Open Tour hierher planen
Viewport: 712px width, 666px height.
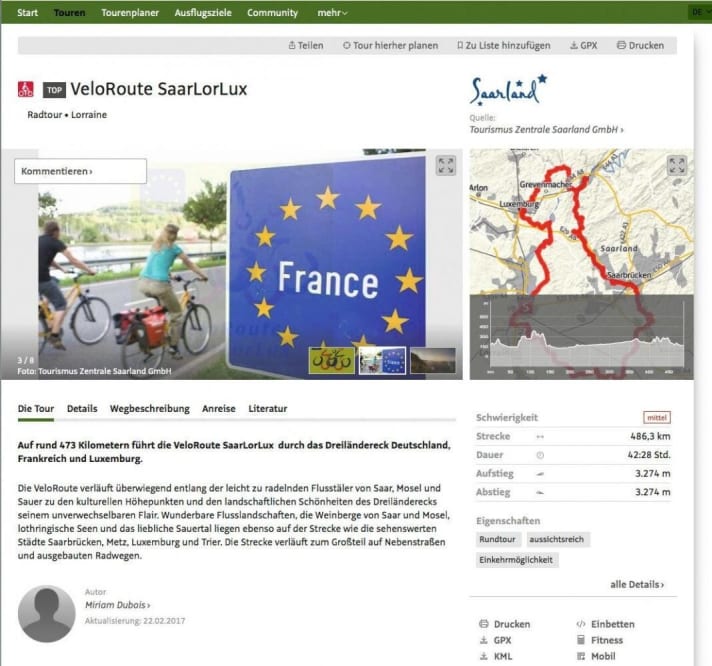(x=391, y=45)
